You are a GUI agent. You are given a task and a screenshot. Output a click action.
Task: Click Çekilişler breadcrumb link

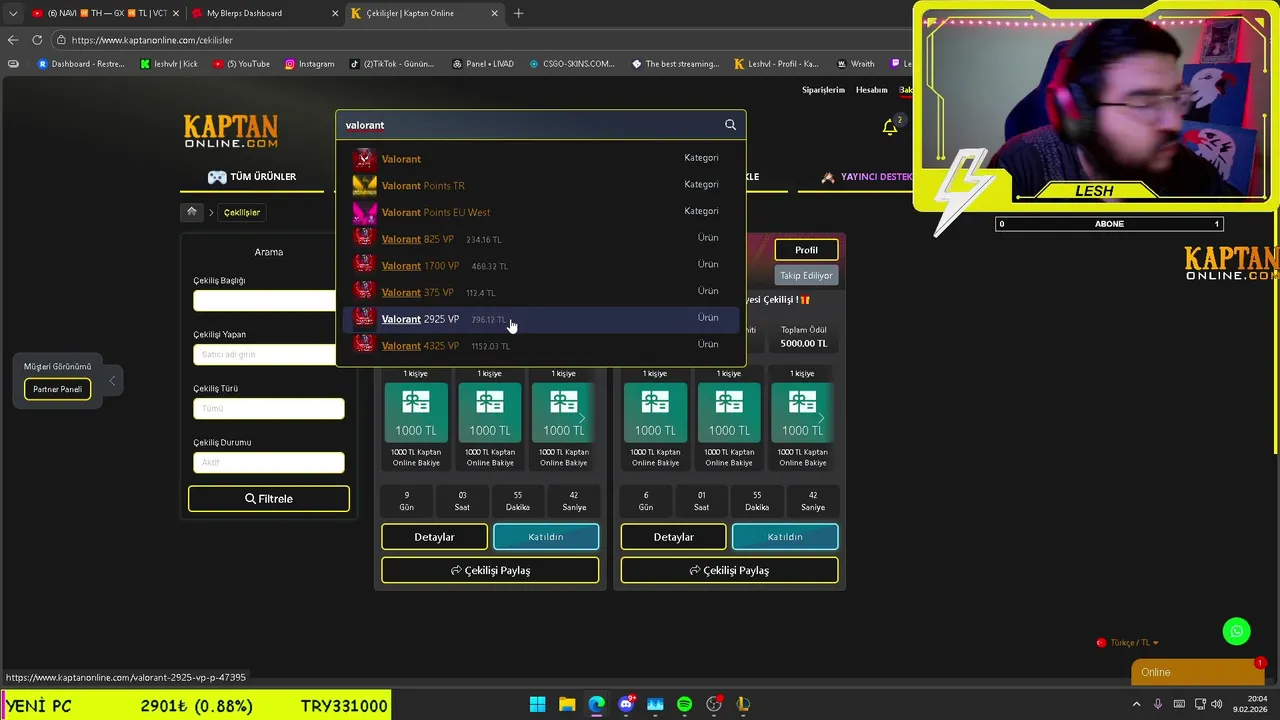point(241,212)
